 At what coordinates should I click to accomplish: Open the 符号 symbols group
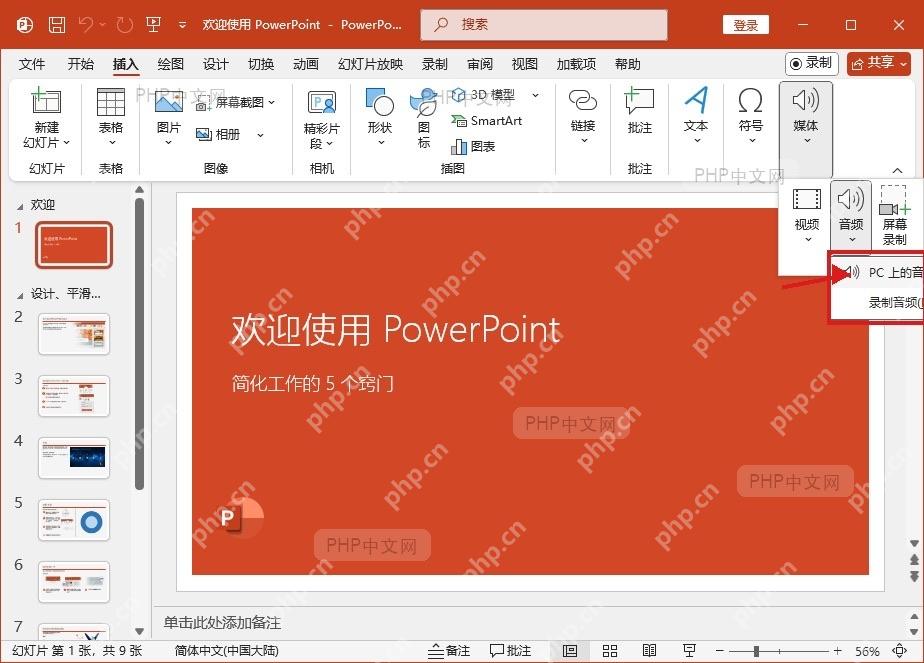click(750, 117)
